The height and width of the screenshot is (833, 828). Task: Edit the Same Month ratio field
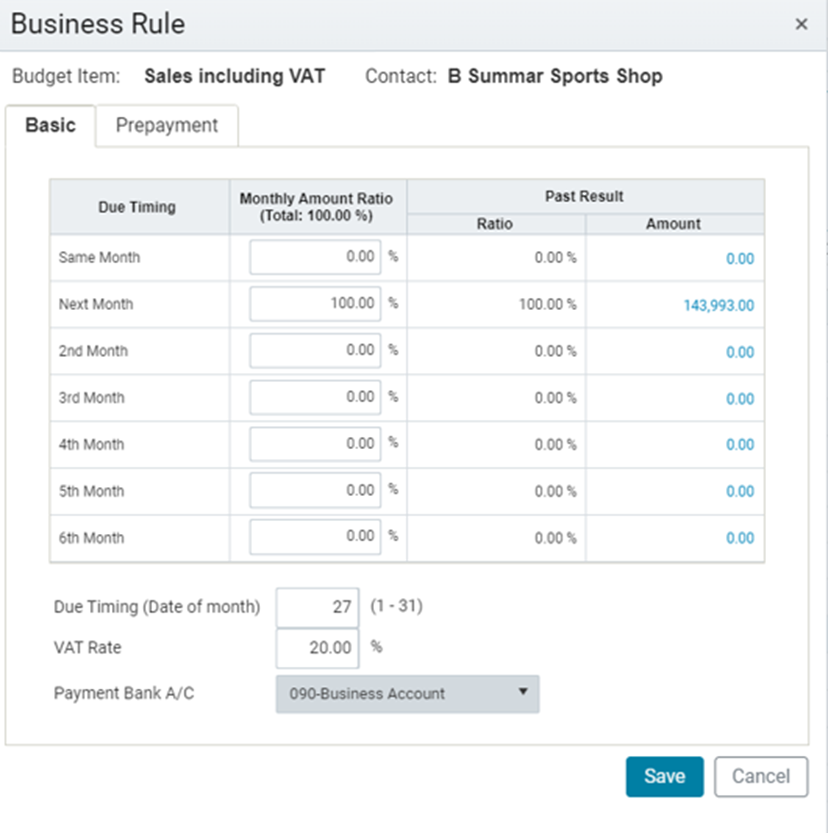coord(315,257)
